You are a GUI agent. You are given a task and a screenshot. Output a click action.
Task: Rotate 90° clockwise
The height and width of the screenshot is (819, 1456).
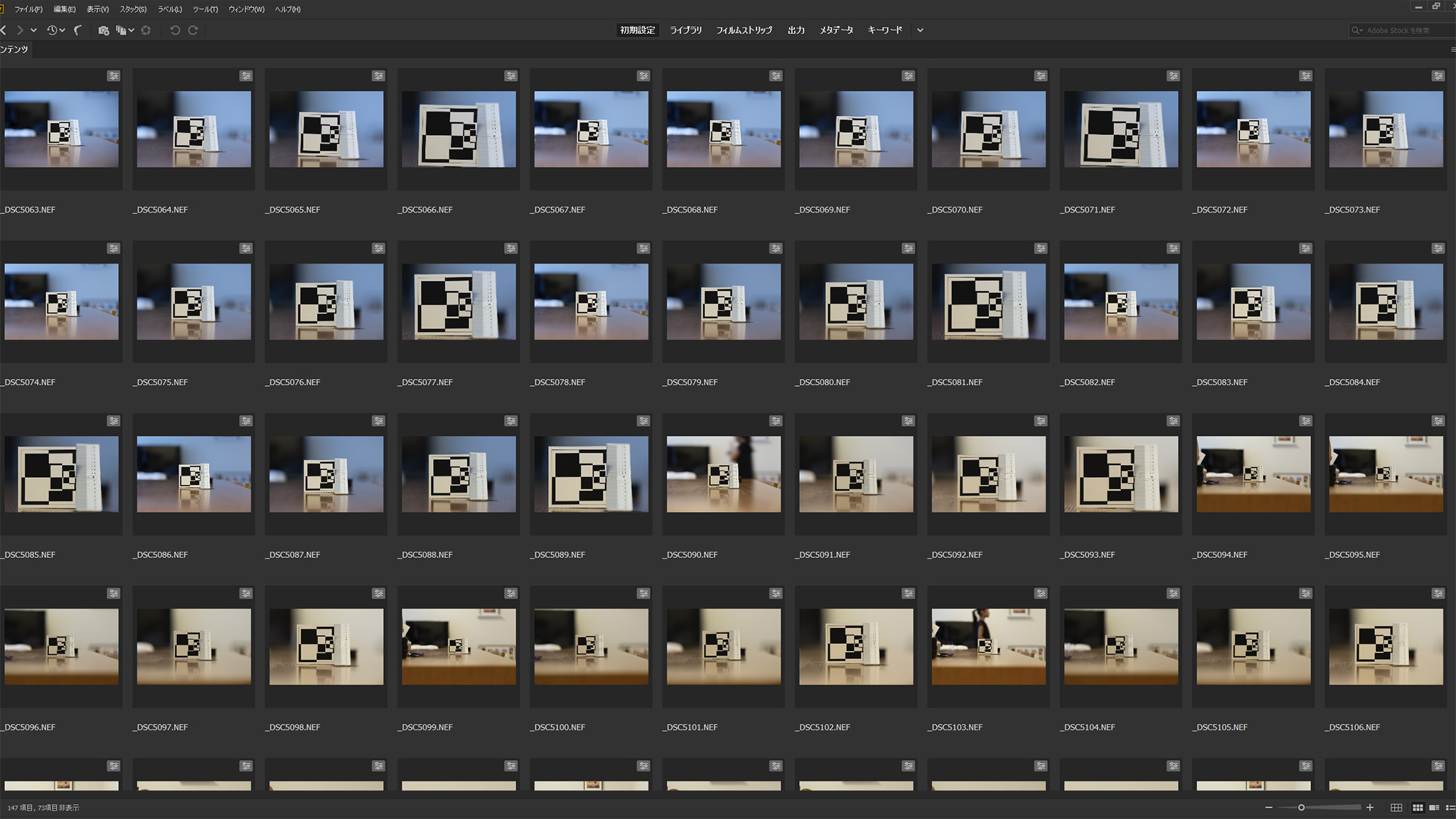(193, 31)
